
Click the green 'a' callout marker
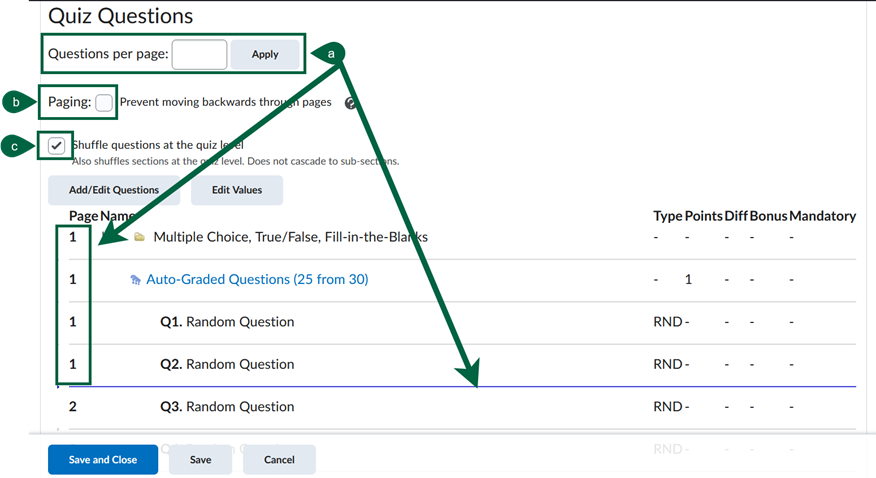[331, 50]
